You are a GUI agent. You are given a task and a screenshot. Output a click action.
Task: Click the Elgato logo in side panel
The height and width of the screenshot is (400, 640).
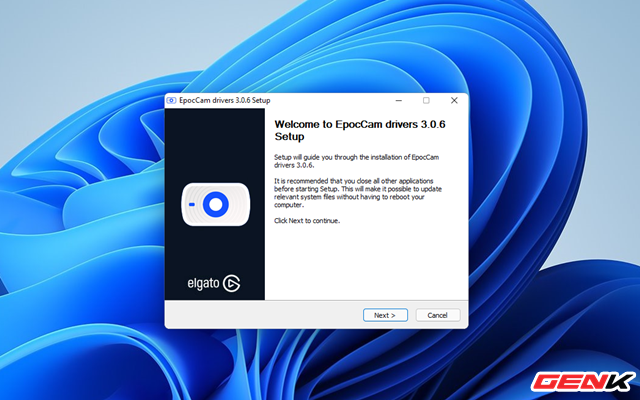[x=214, y=283]
